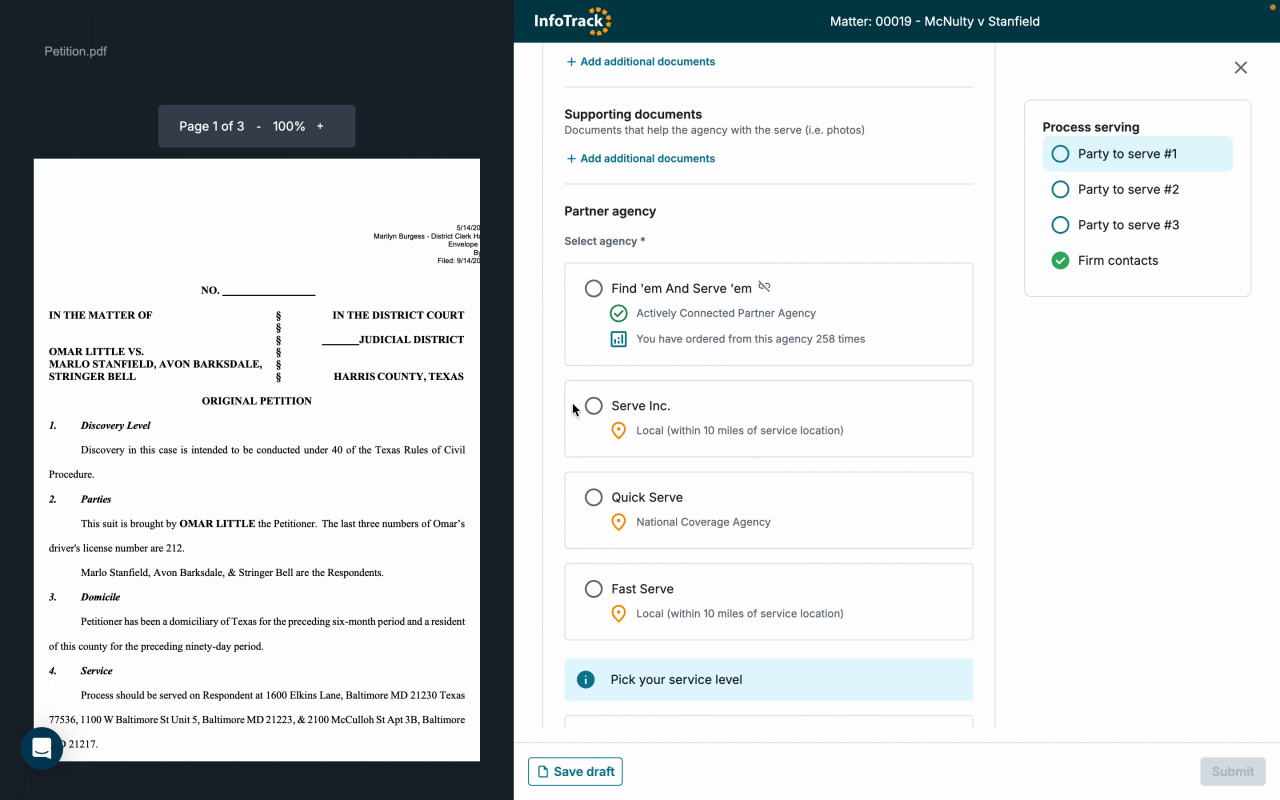
Task: Select the Find 'em And Serve 'em agency
Action: (594, 289)
